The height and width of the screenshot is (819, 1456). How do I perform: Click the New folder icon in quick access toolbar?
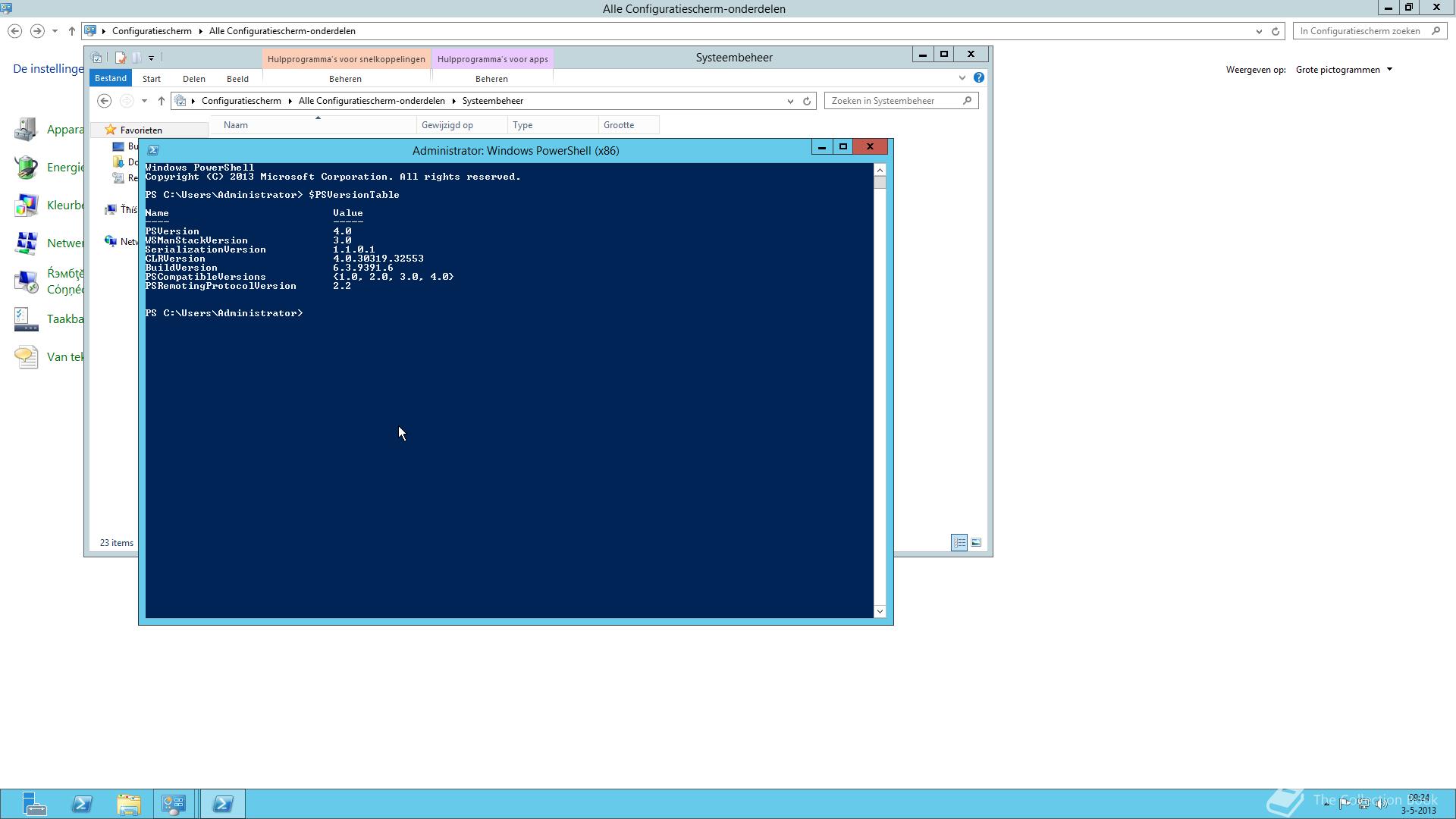136,58
